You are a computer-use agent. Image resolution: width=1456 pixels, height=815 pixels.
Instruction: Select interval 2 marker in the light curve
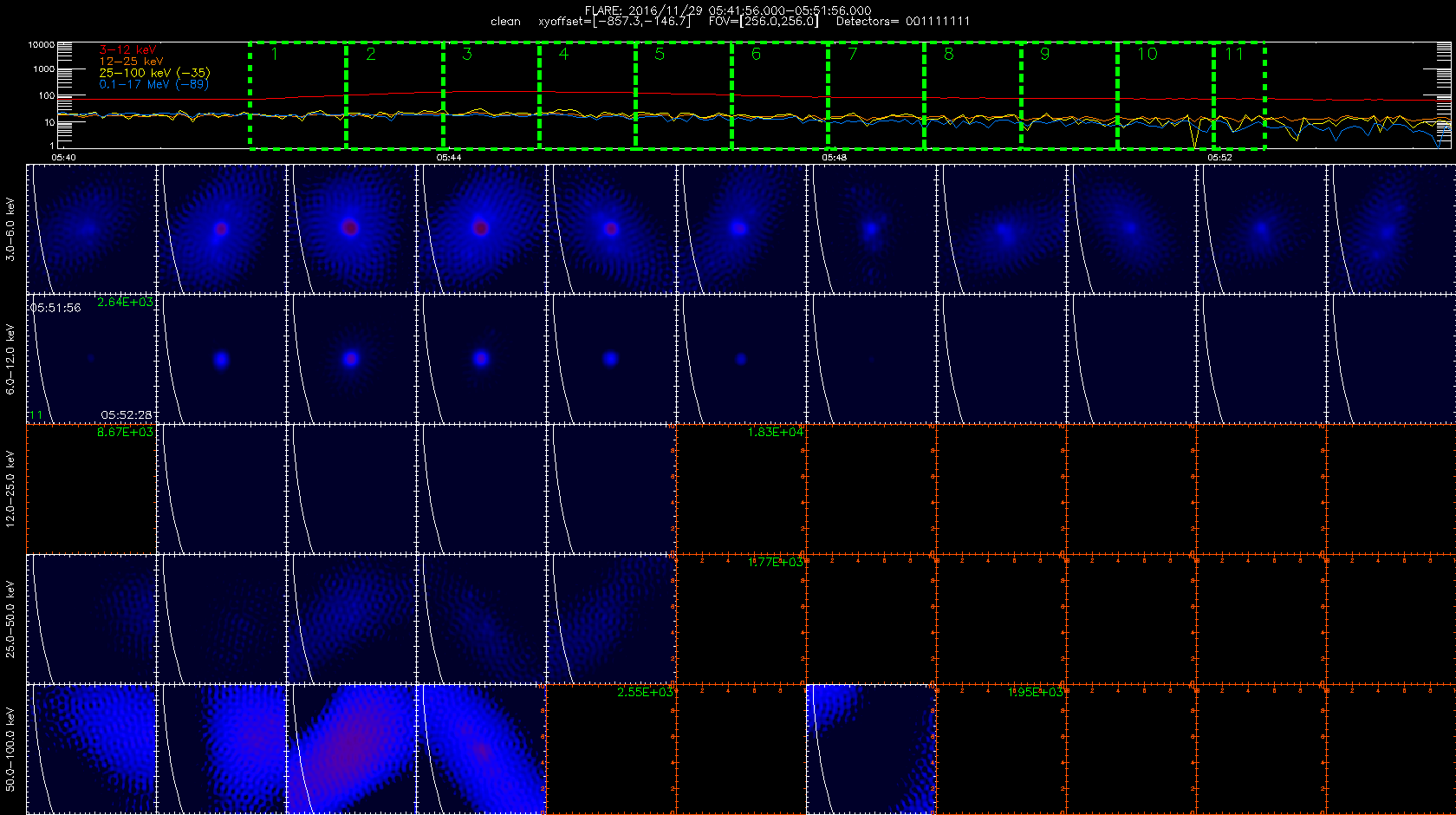tap(371, 55)
